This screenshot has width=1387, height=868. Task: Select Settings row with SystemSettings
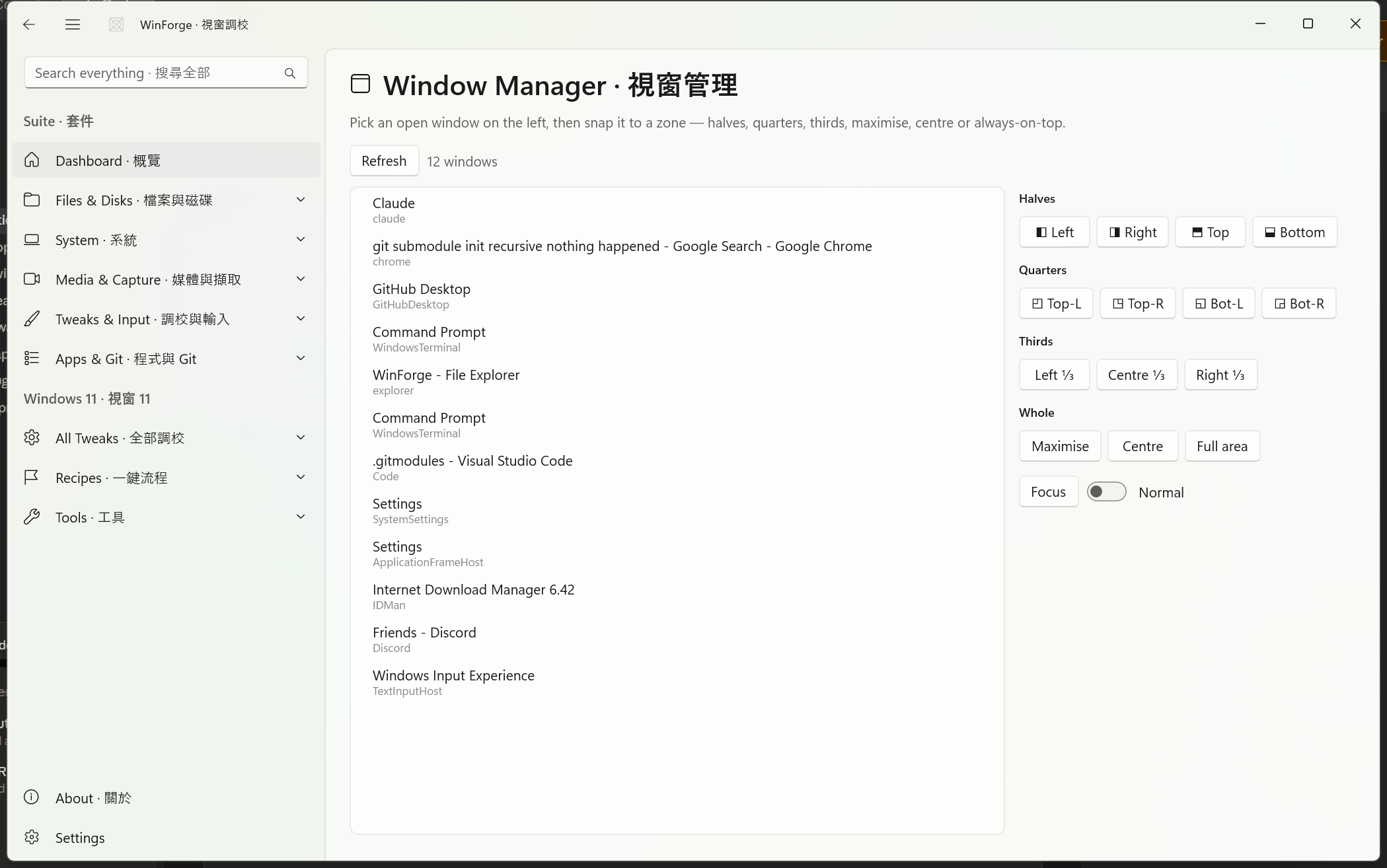click(677, 511)
